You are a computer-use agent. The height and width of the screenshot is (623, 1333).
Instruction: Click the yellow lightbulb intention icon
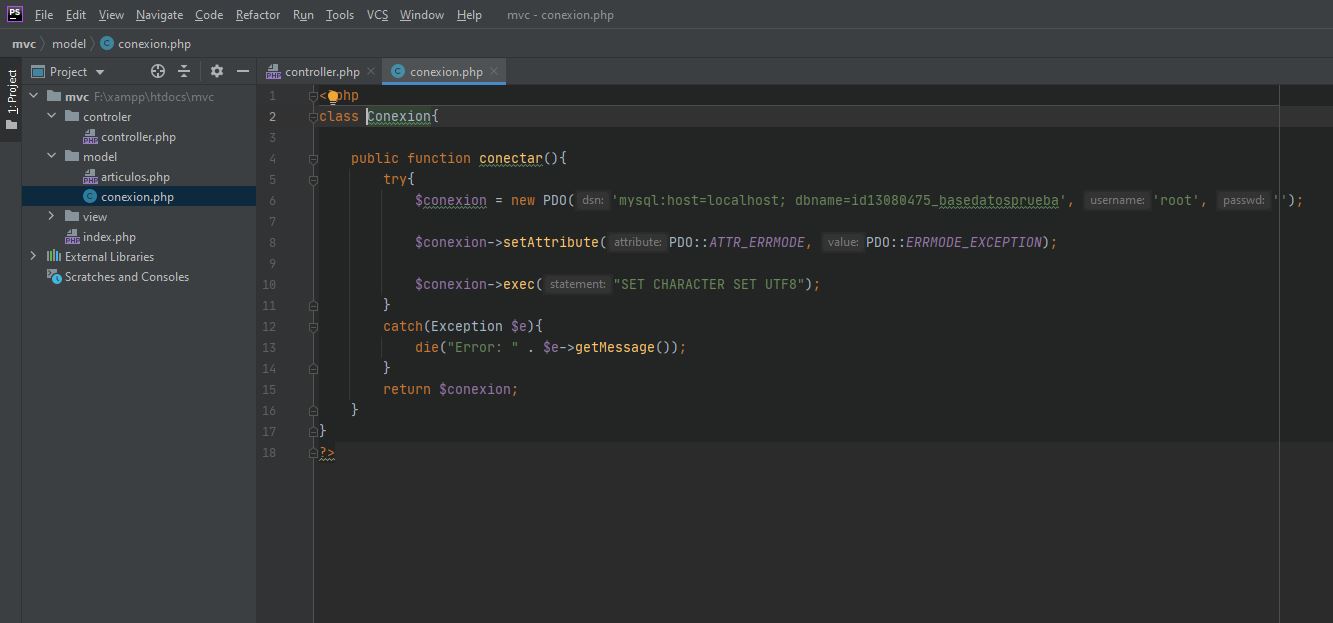click(x=333, y=97)
